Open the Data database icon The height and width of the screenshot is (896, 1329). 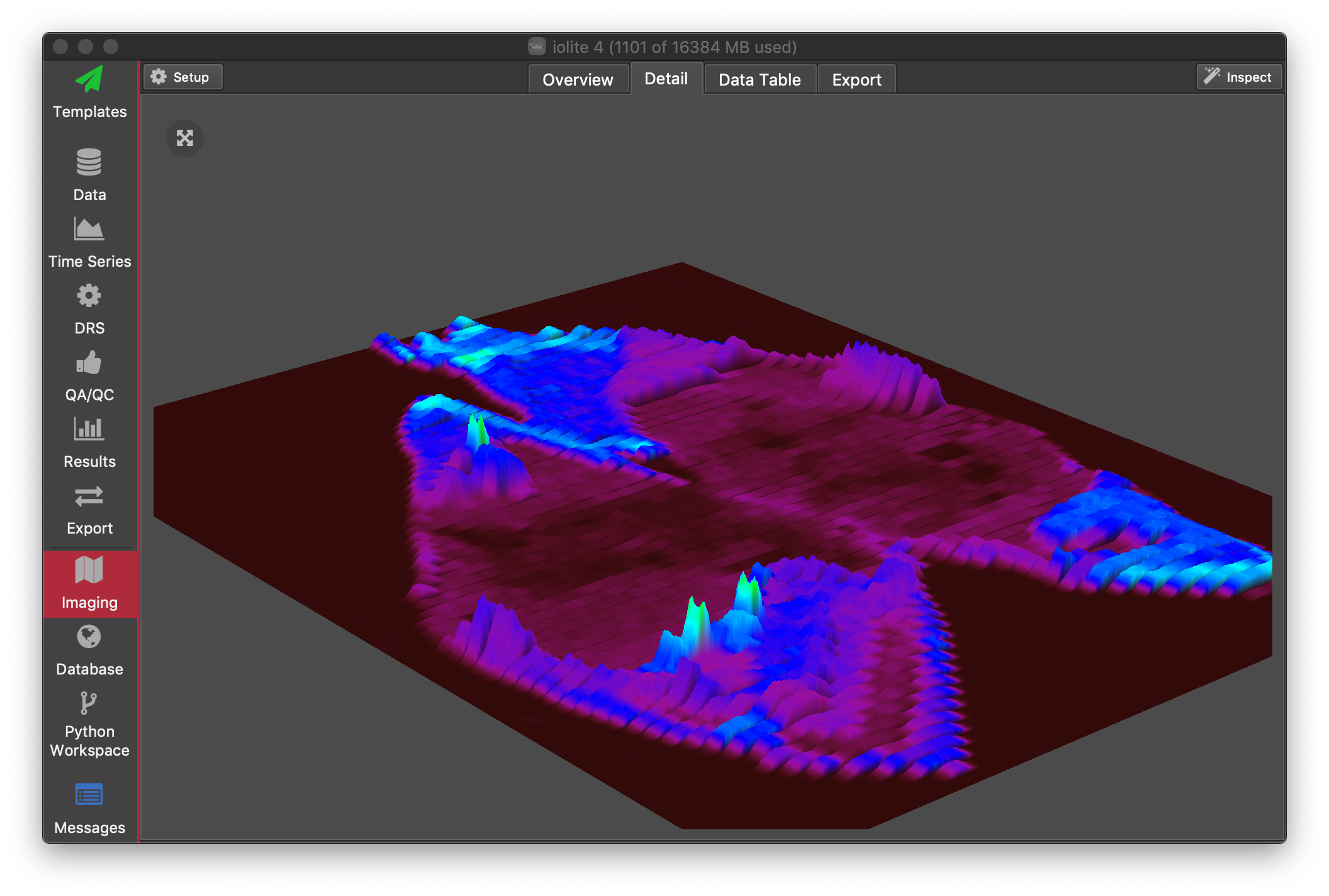pos(89,174)
